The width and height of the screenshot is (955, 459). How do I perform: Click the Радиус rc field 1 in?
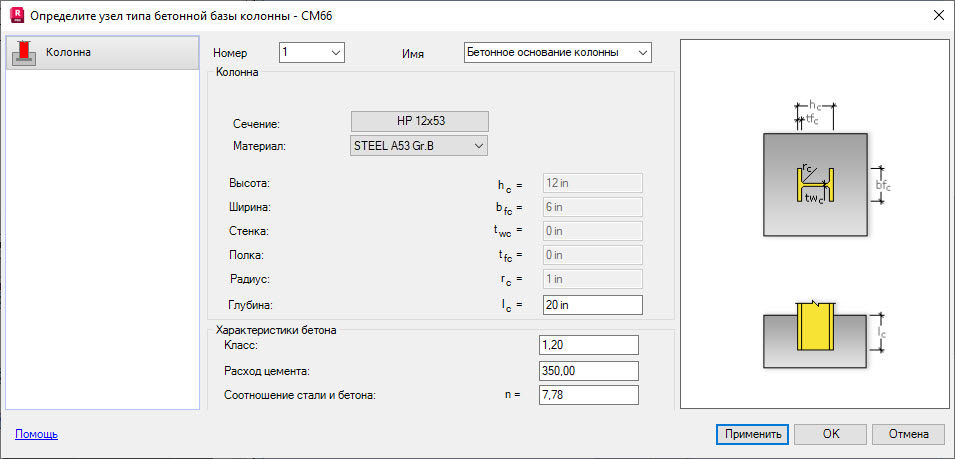(592, 279)
